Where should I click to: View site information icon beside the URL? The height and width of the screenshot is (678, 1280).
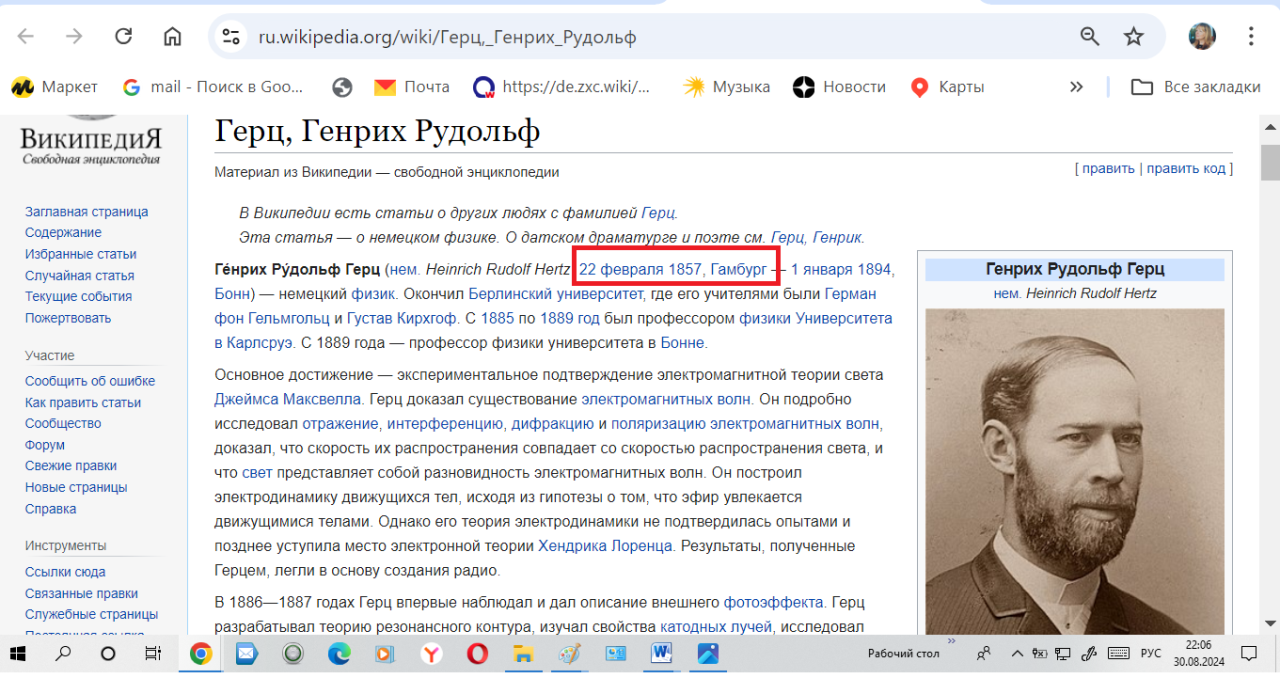point(231,37)
